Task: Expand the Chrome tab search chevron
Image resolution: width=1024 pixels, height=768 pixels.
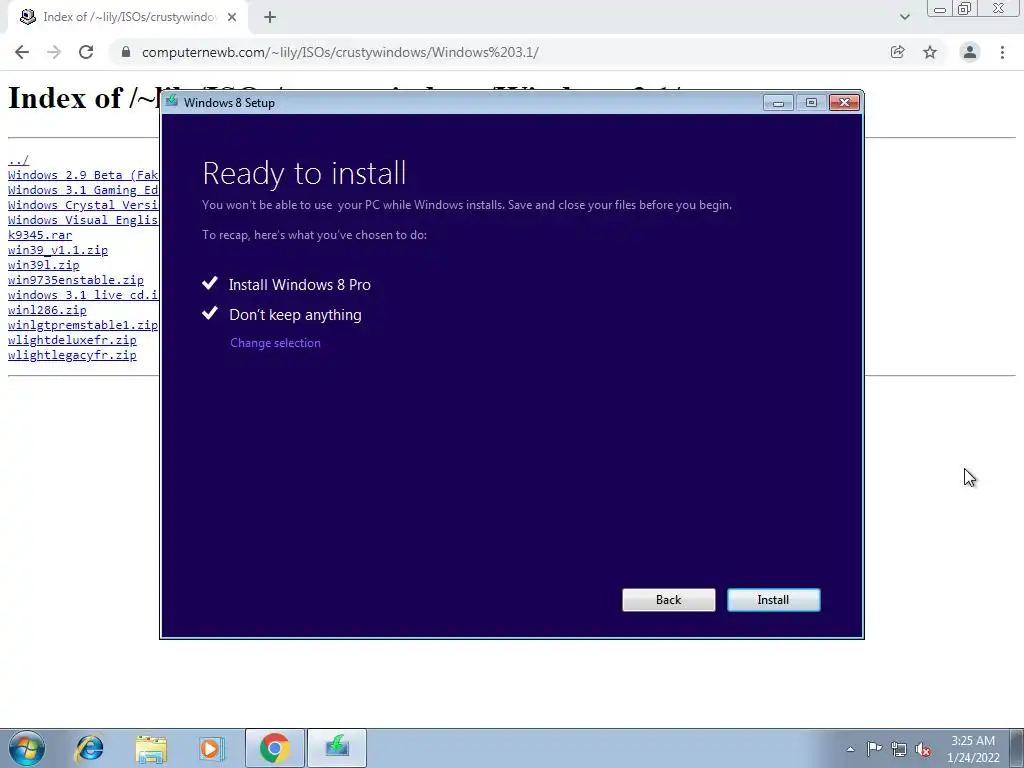Action: click(x=904, y=17)
